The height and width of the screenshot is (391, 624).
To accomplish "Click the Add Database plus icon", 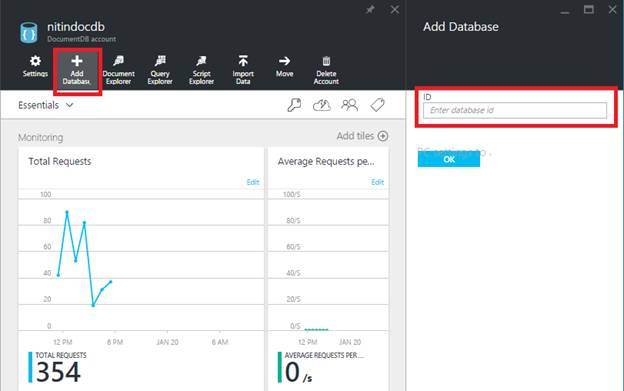I will (77, 61).
